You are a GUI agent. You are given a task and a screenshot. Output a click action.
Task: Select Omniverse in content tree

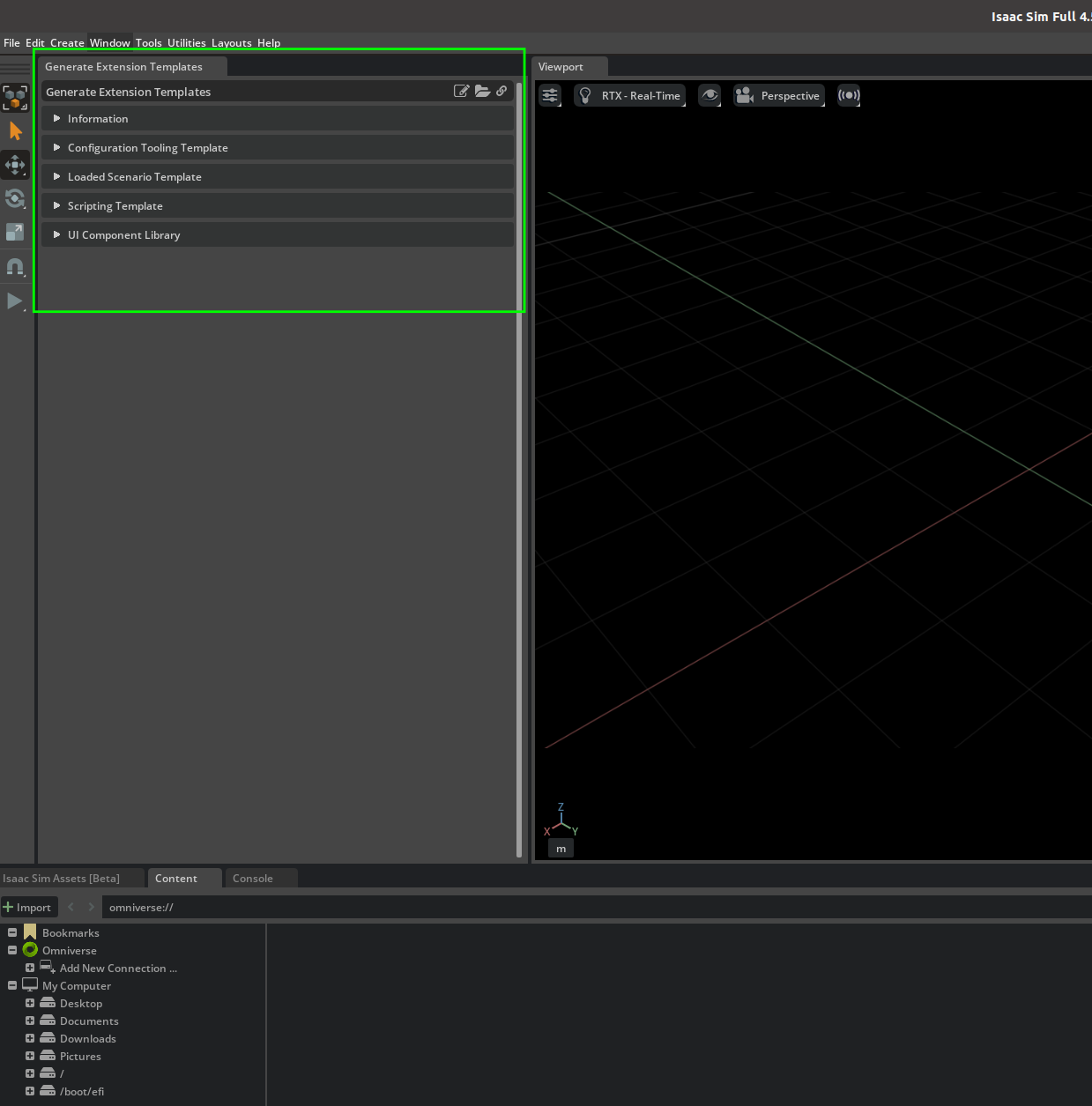pos(70,950)
